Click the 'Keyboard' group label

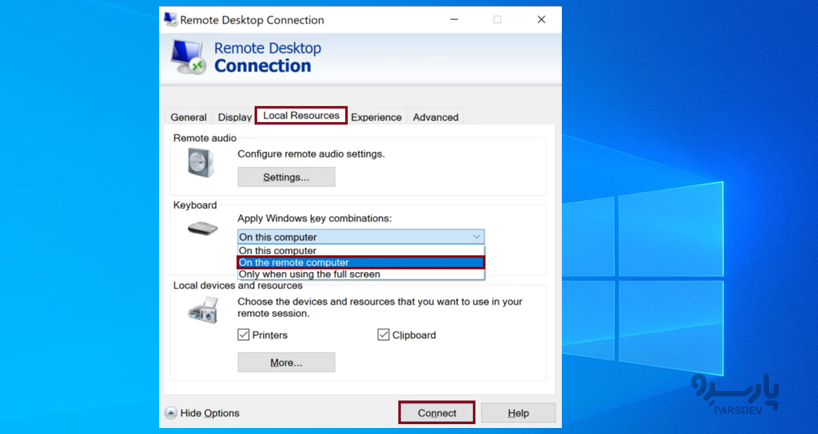click(195, 205)
